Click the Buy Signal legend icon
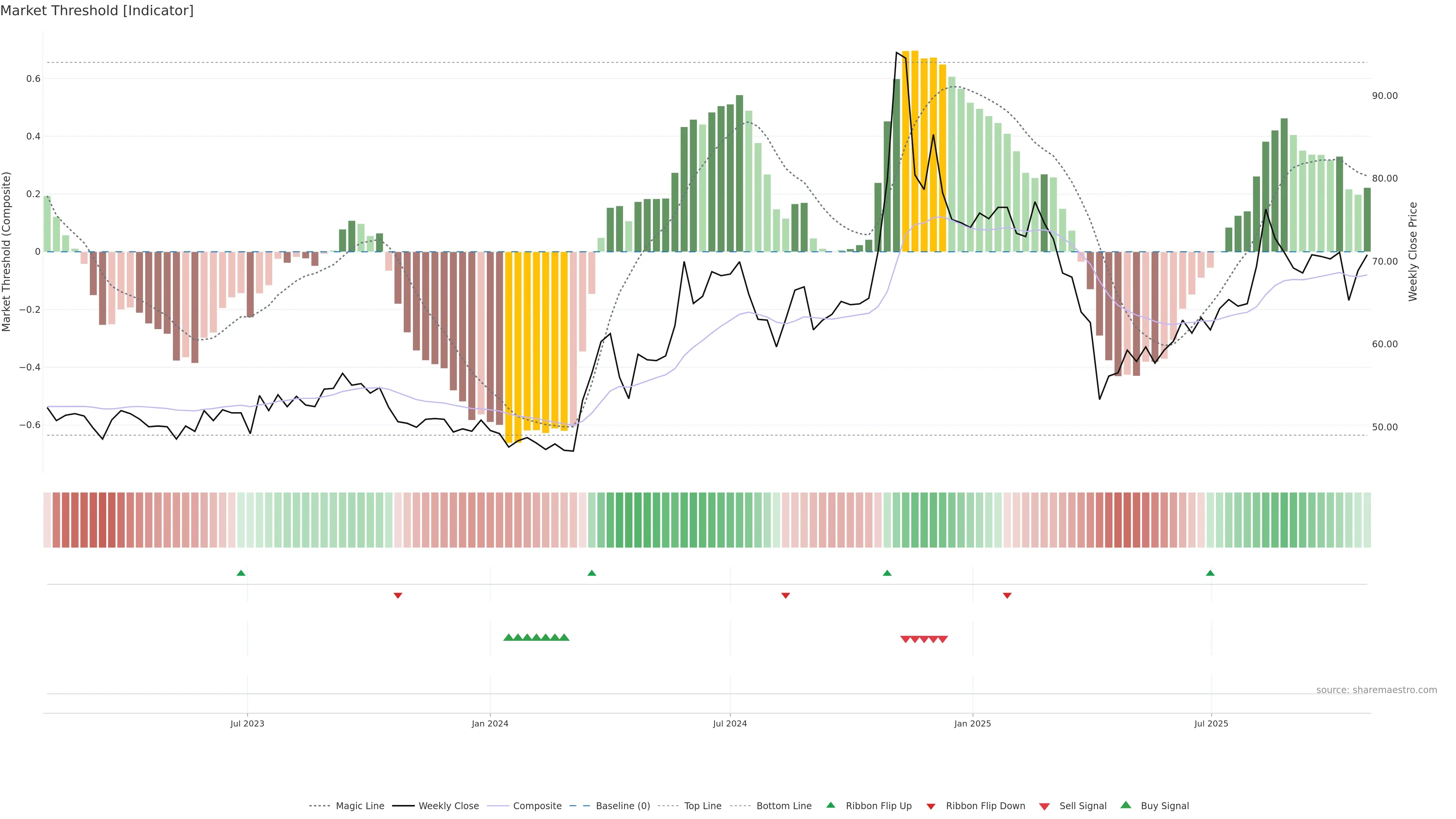This screenshot has width=1456, height=819. pyautogui.click(x=1126, y=805)
